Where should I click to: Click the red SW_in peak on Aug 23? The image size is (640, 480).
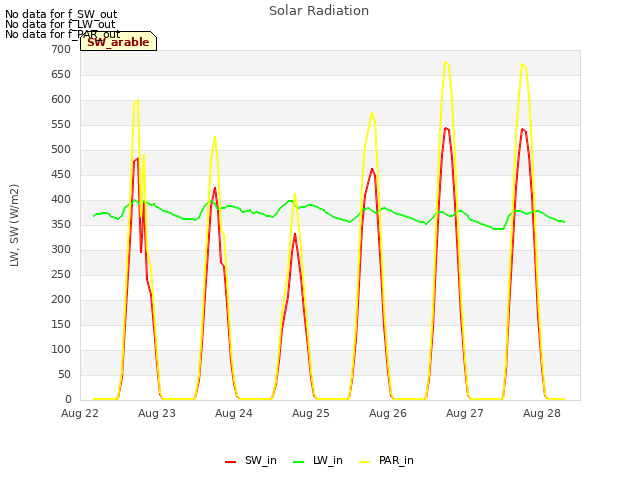pos(215,188)
